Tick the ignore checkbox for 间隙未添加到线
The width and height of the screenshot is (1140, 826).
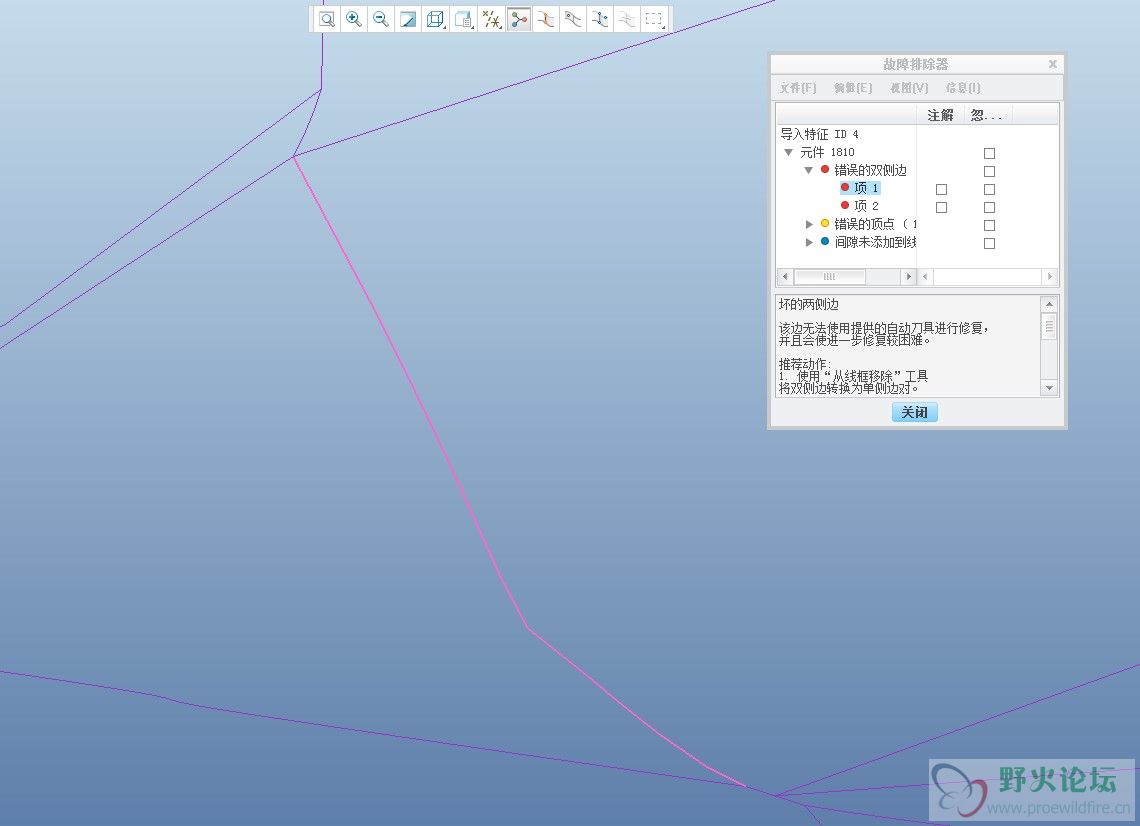click(x=990, y=244)
